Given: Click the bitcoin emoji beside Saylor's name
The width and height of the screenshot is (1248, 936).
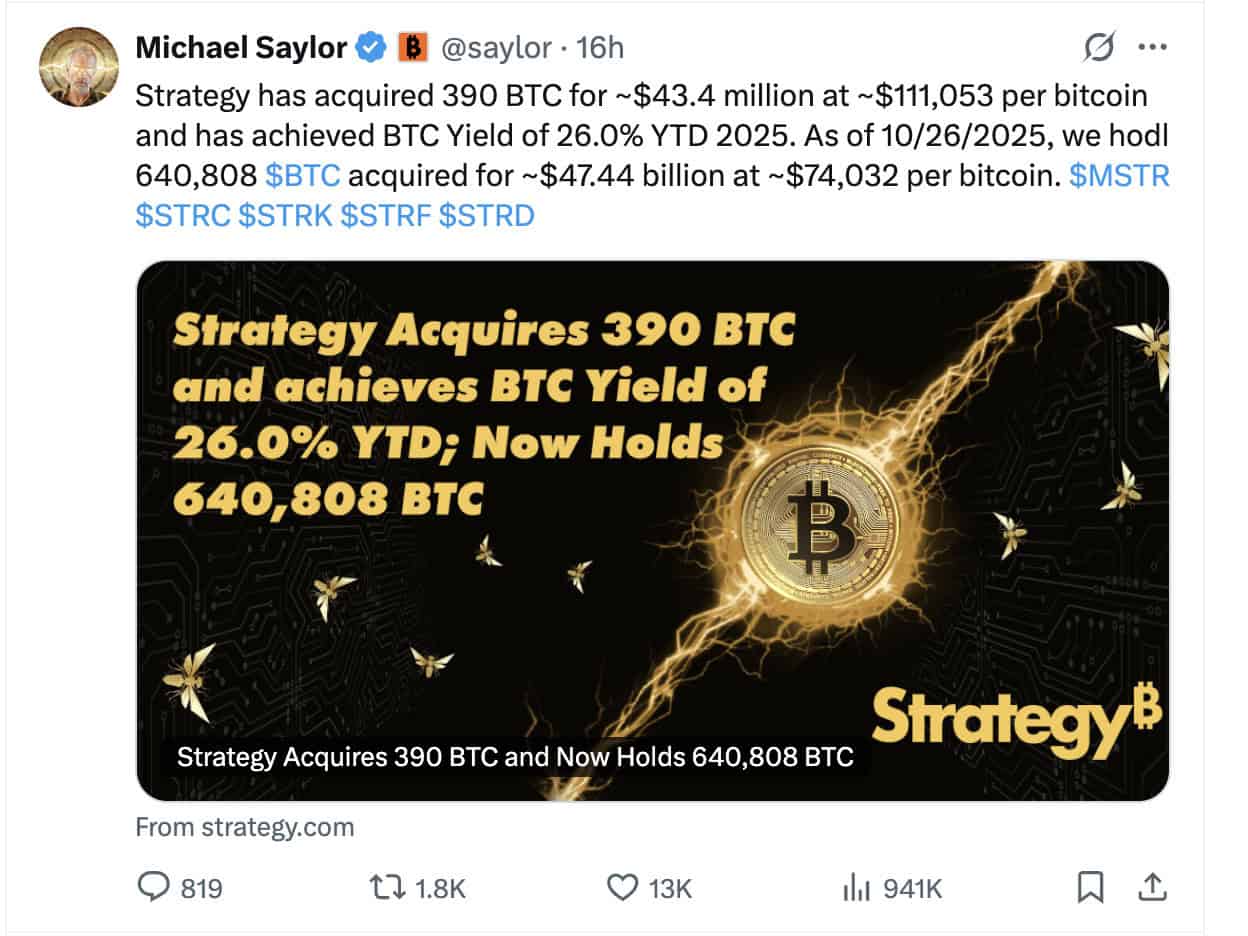Looking at the screenshot, I should 413,46.
